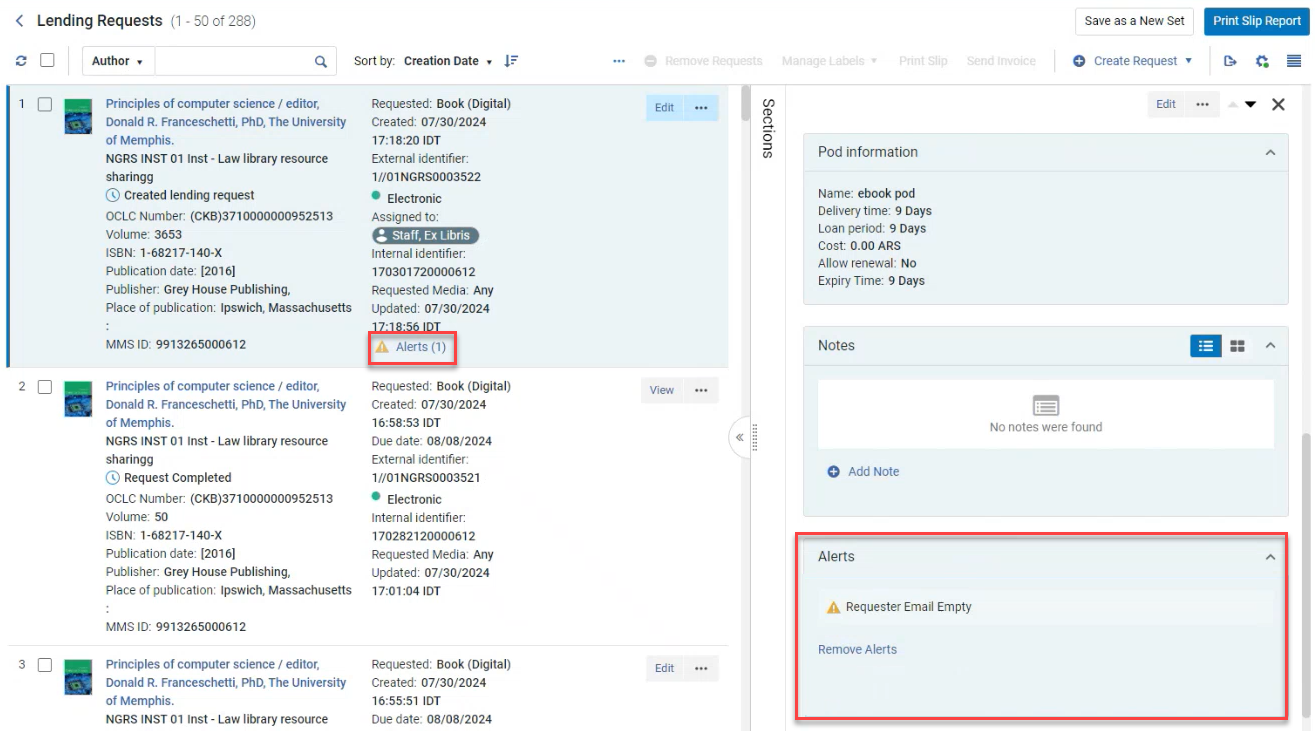Switch Notes to grid view
1315x731 pixels.
tap(1237, 346)
